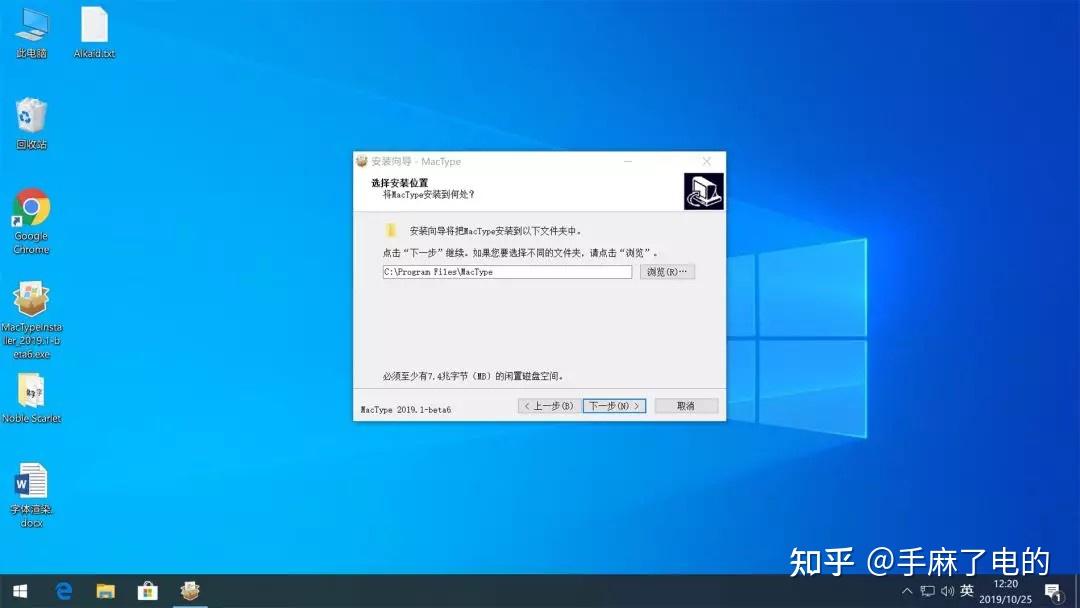Open the 浏览(R) browse dialog
Screen dimensions: 1080x608
666,271
